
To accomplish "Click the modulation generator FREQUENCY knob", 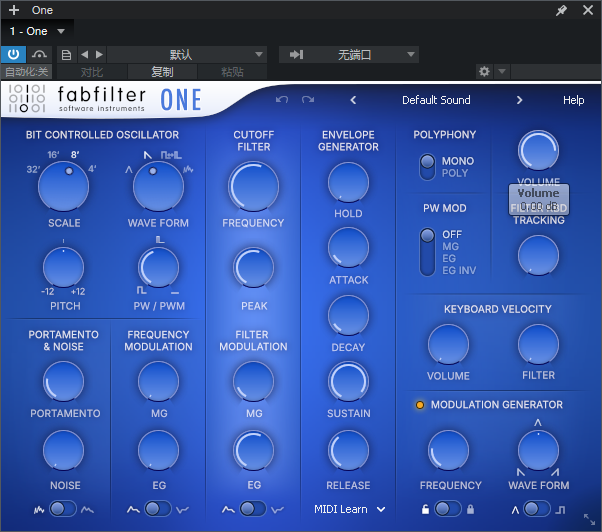I will coord(448,450).
